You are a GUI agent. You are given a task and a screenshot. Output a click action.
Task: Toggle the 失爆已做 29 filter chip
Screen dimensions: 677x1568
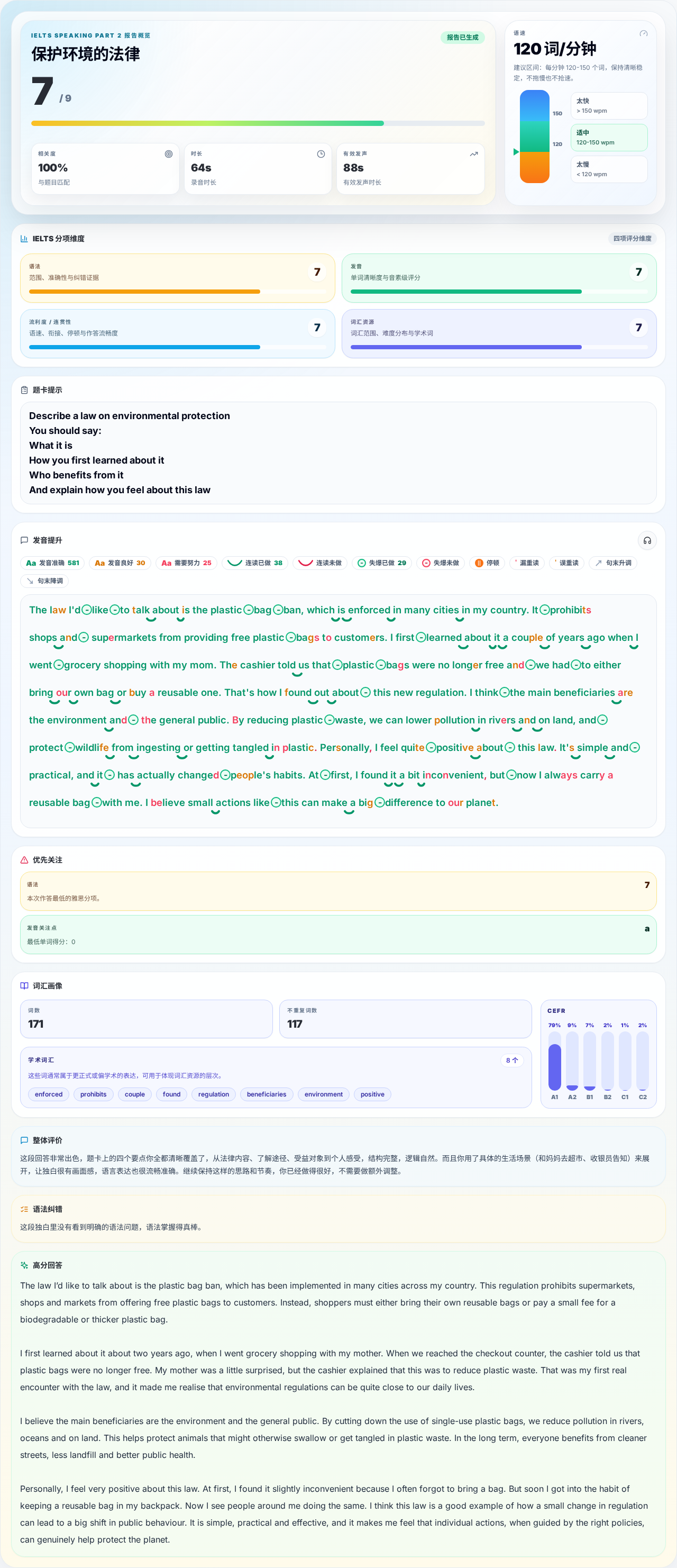(x=381, y=563)
